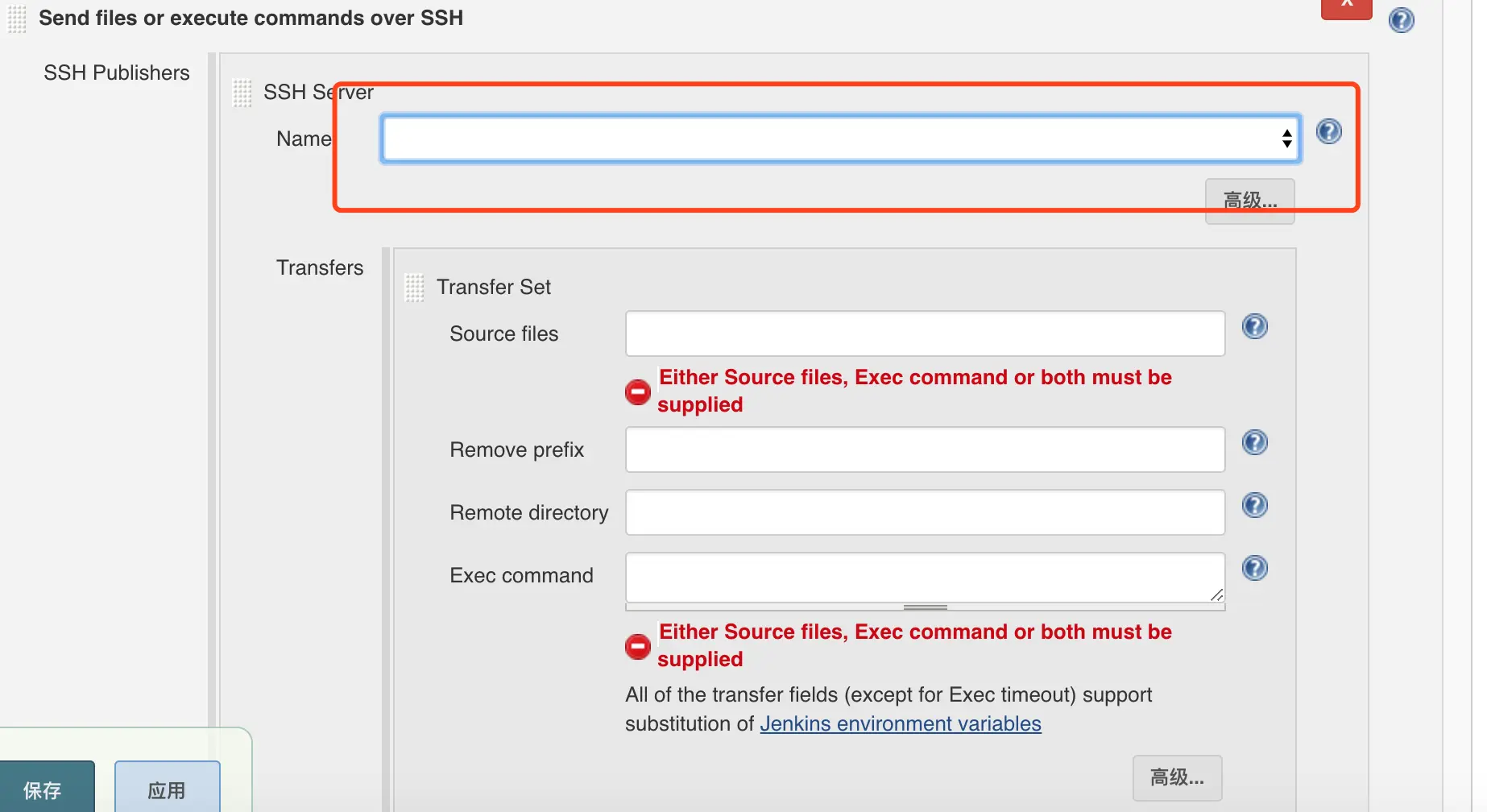Click the 保存 save button
Image resolution: width=1487 pixels, height=812 pixels.
45,789
